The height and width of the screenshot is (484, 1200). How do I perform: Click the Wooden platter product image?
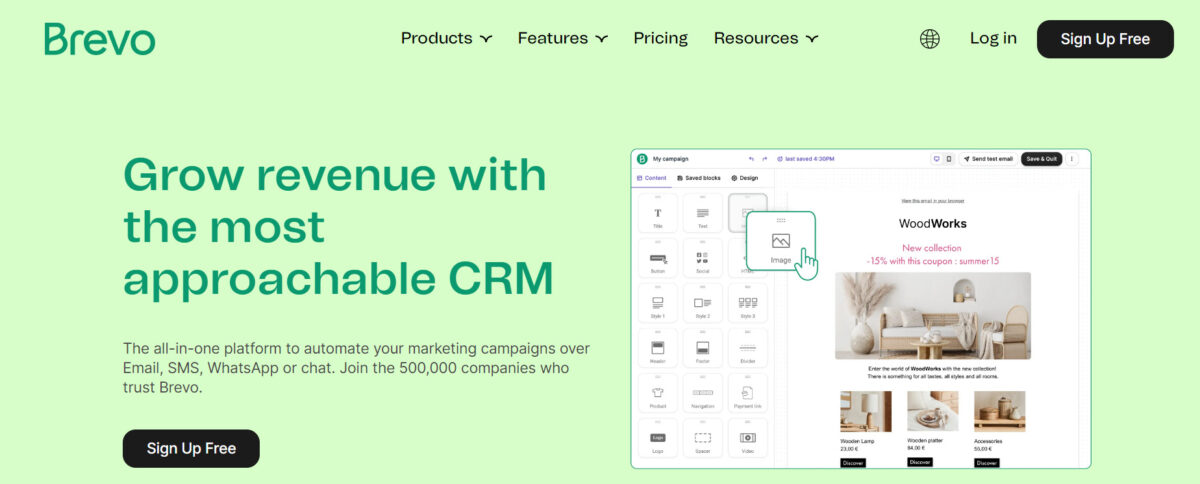point(933,411)
